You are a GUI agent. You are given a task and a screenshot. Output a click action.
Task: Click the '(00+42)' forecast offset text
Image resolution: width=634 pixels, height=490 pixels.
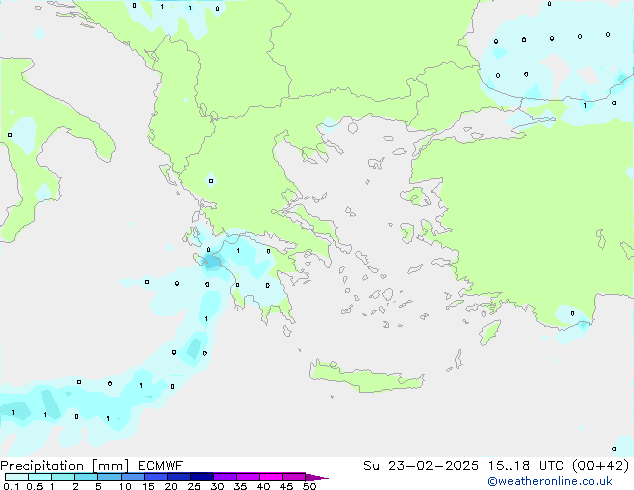point(601,466)
